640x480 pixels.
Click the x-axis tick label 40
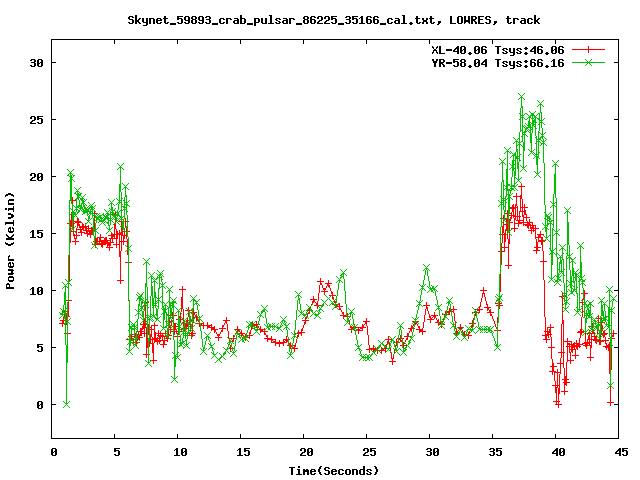coord(558,452)
